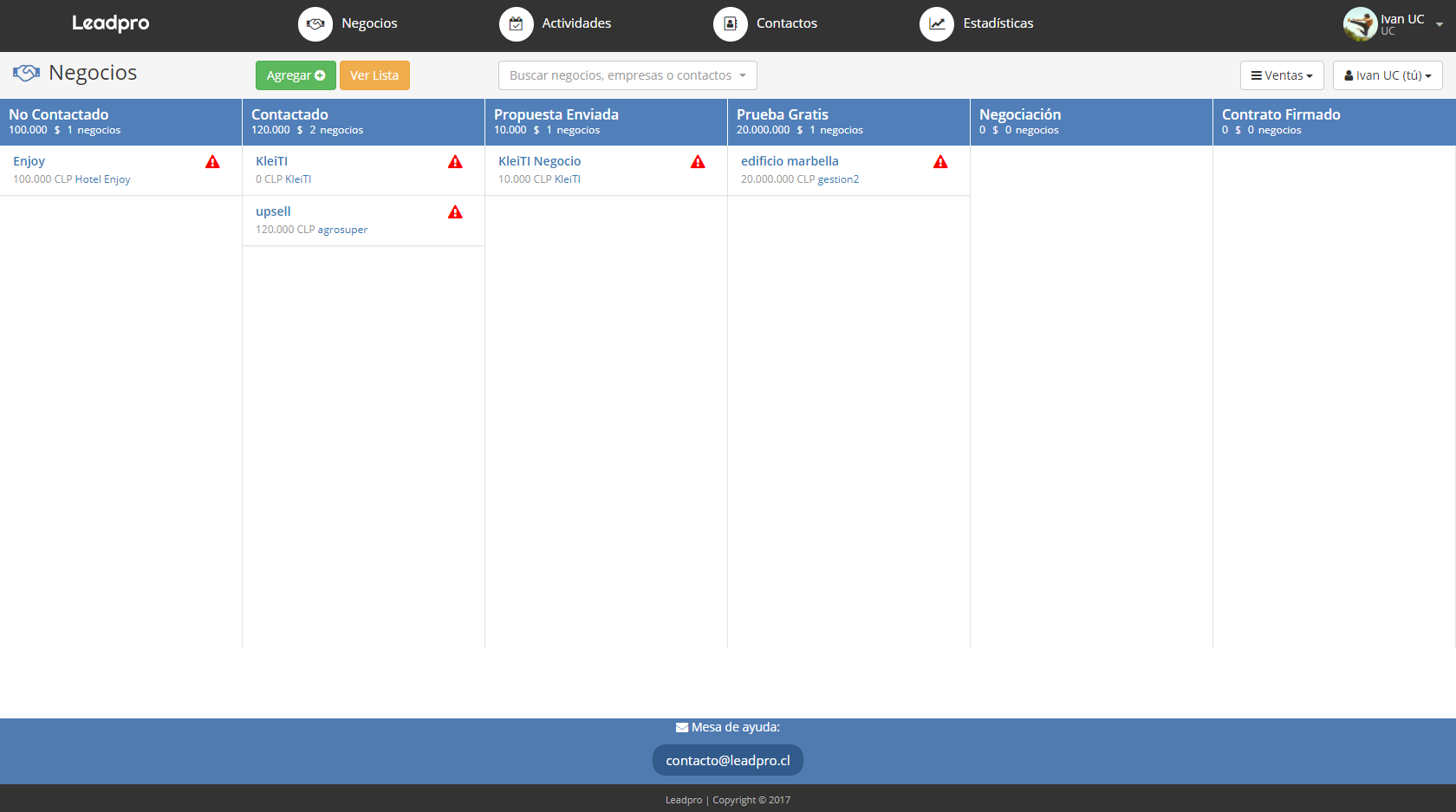
Task: Open the gestion2 company link
Action: click(838, 179)
